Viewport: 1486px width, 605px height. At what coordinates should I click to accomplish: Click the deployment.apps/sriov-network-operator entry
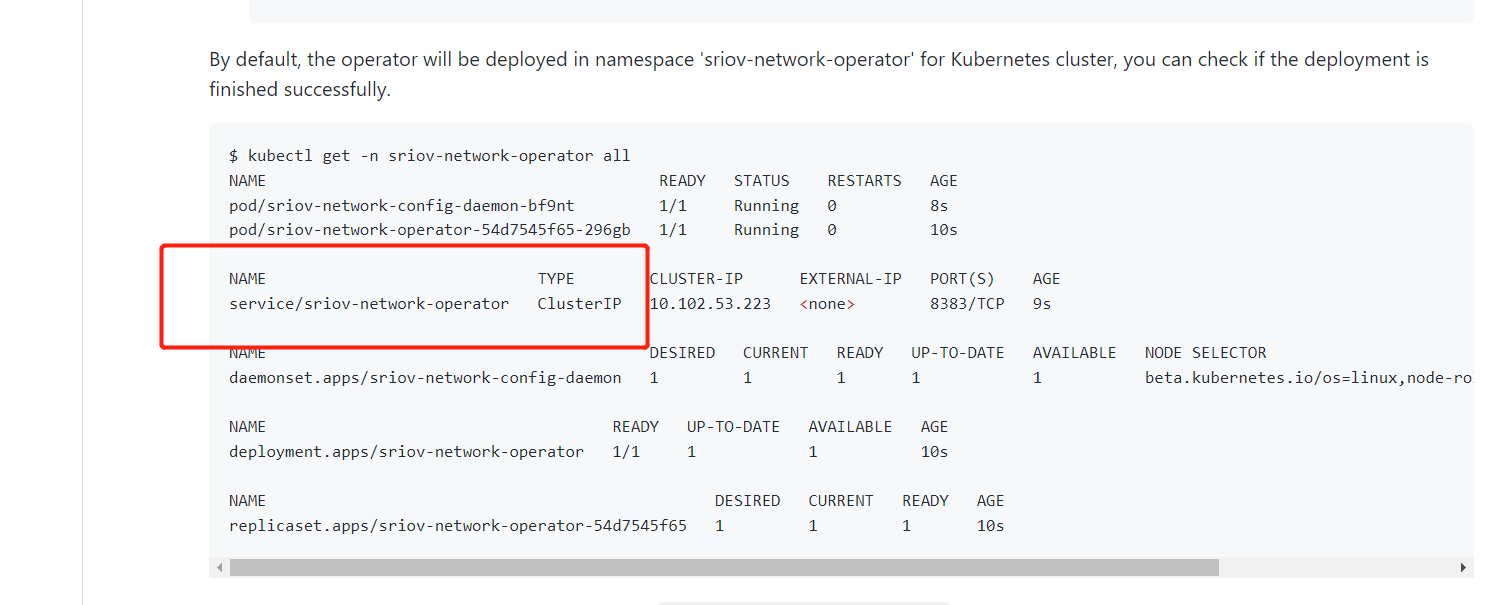404,451
